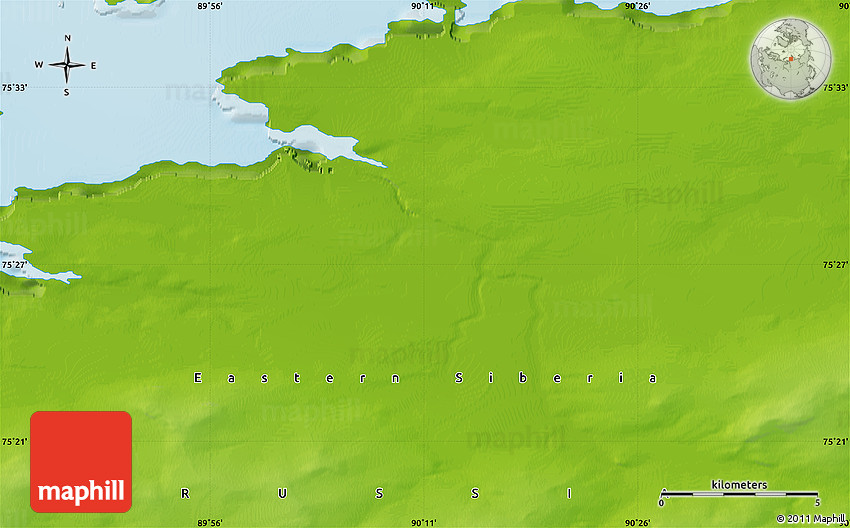
Task: Click the red location marker on globe
Action: (x=790, y=58)
